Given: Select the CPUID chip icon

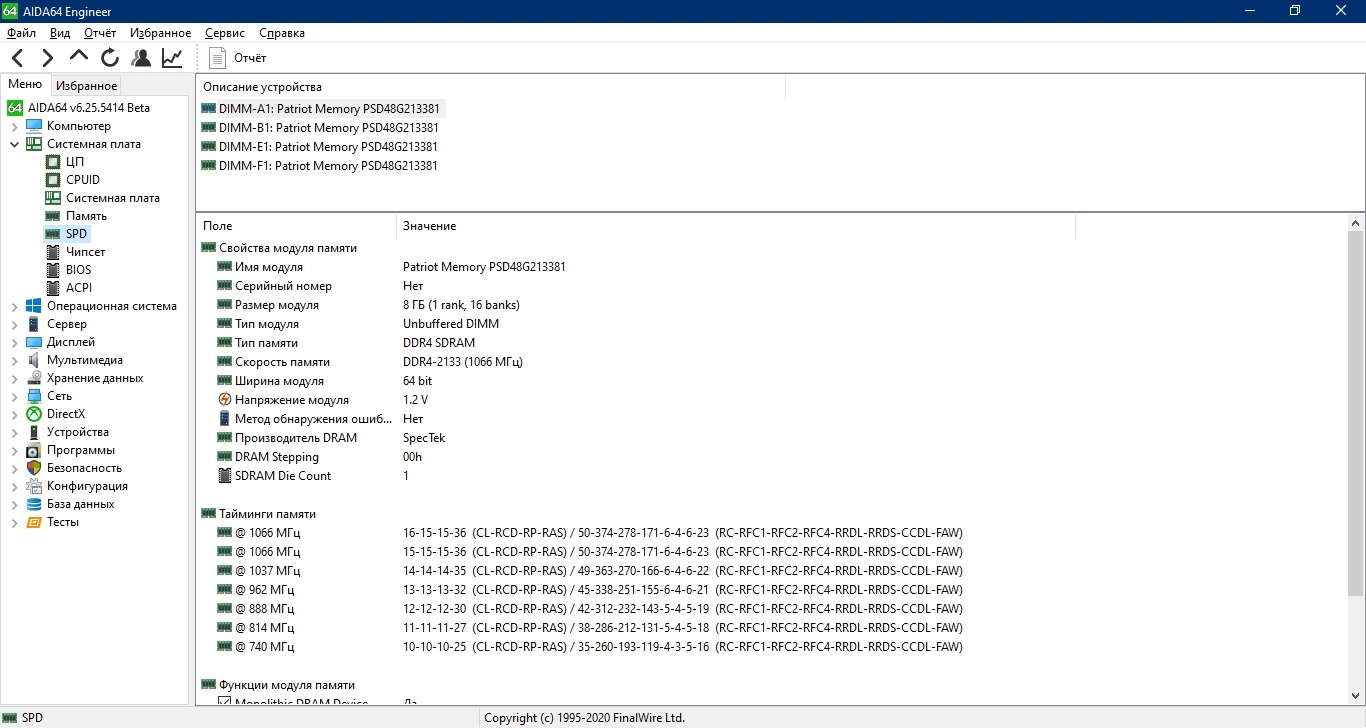Looking at the screenshot, I should coord(53,180).
